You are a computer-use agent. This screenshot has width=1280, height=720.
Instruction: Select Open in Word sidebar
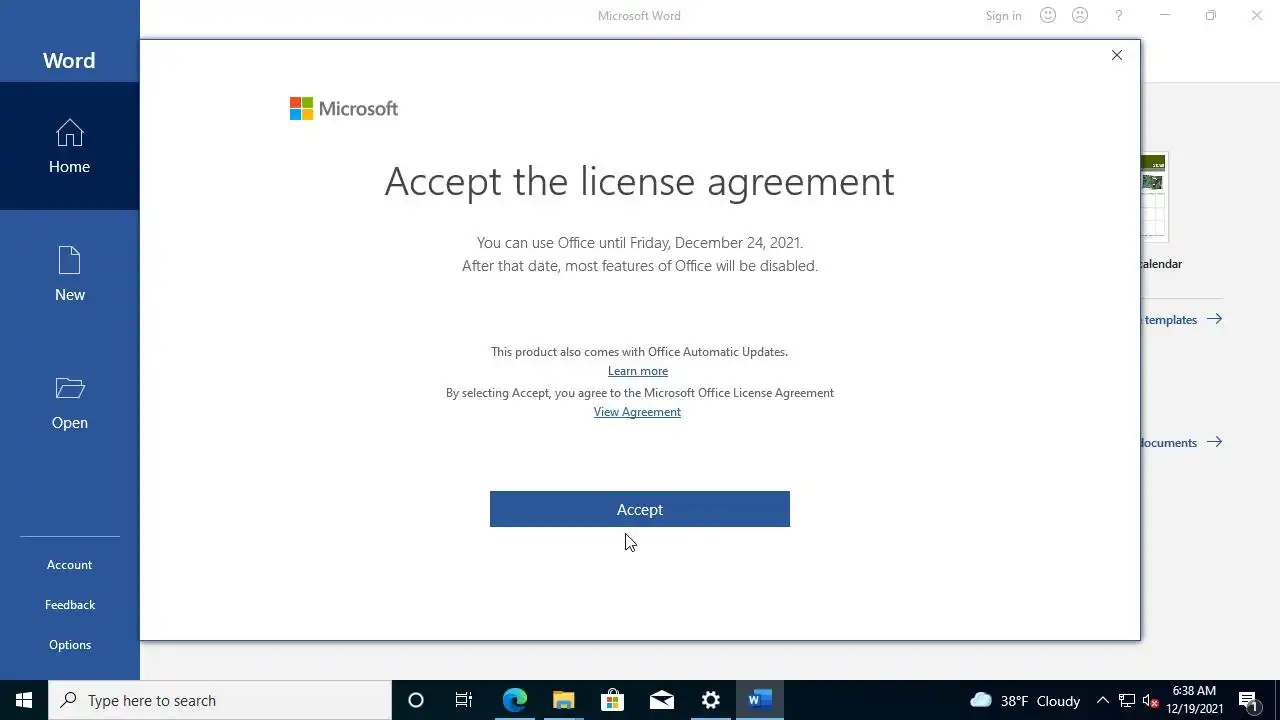click(x=70, y=402)
